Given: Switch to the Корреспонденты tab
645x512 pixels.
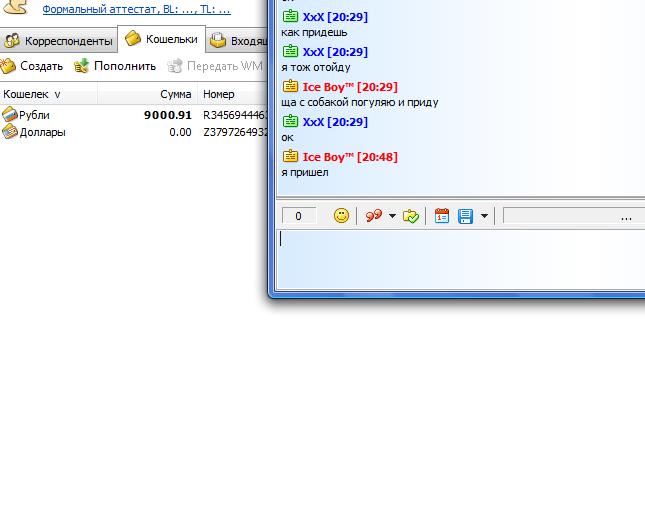Looking at the screenshot, I should pyautogui.click(x=59, y=41).
